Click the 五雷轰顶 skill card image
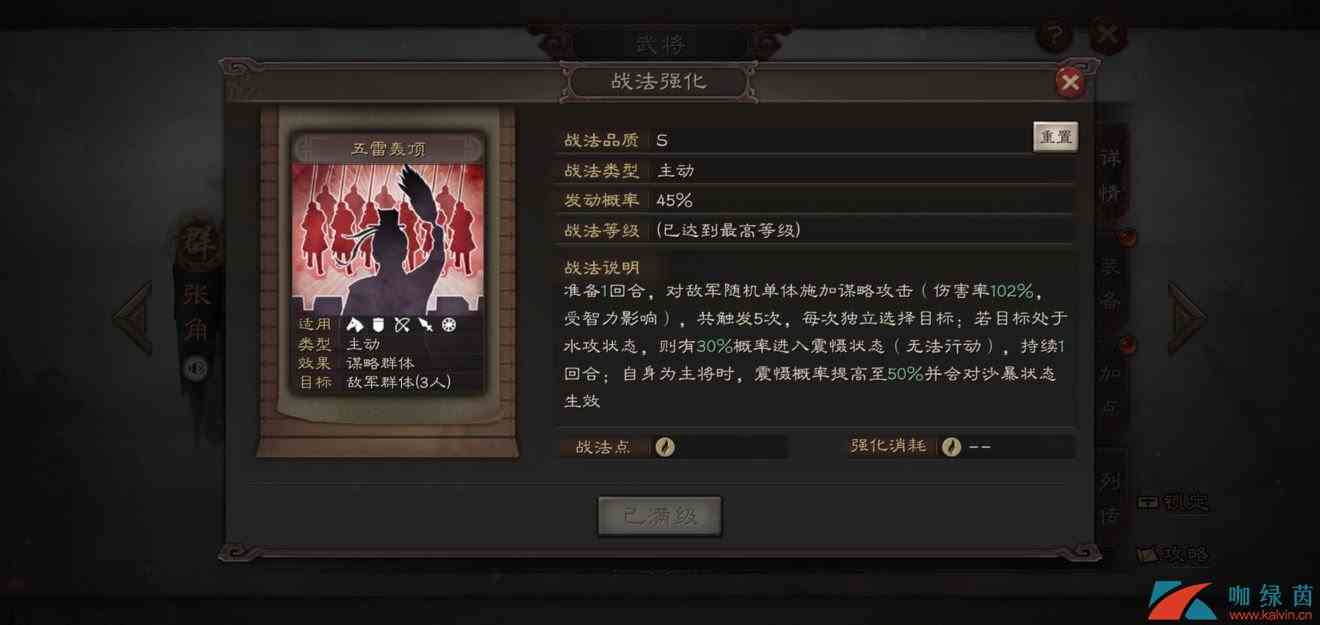Screen dimensions: 1320x625 (389, 239)
